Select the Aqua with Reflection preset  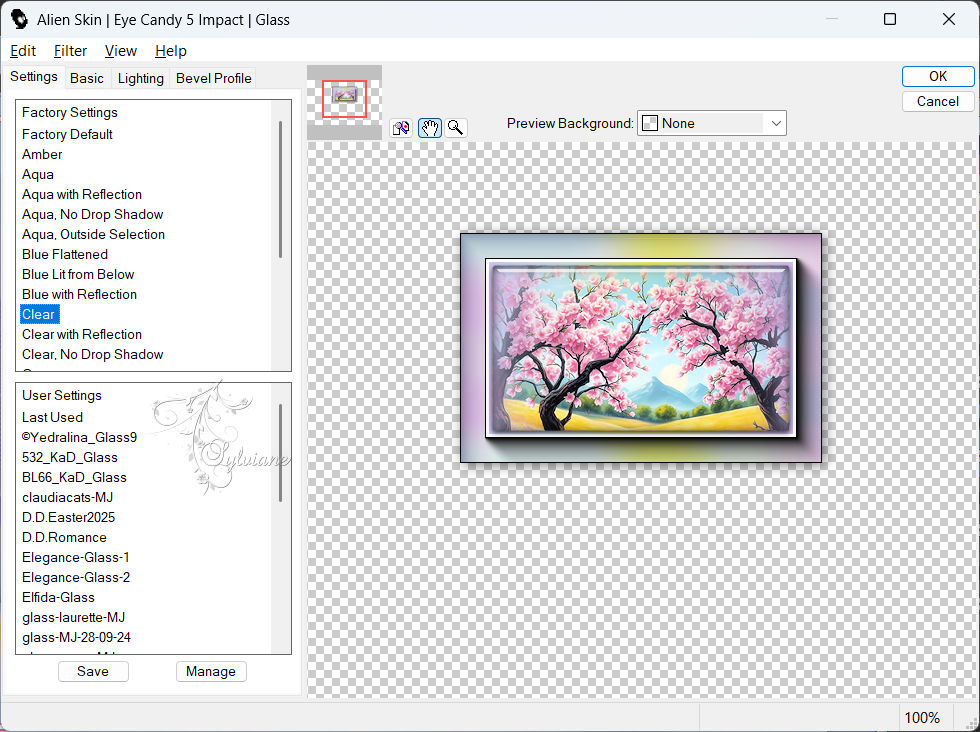[x=82, y=194]
